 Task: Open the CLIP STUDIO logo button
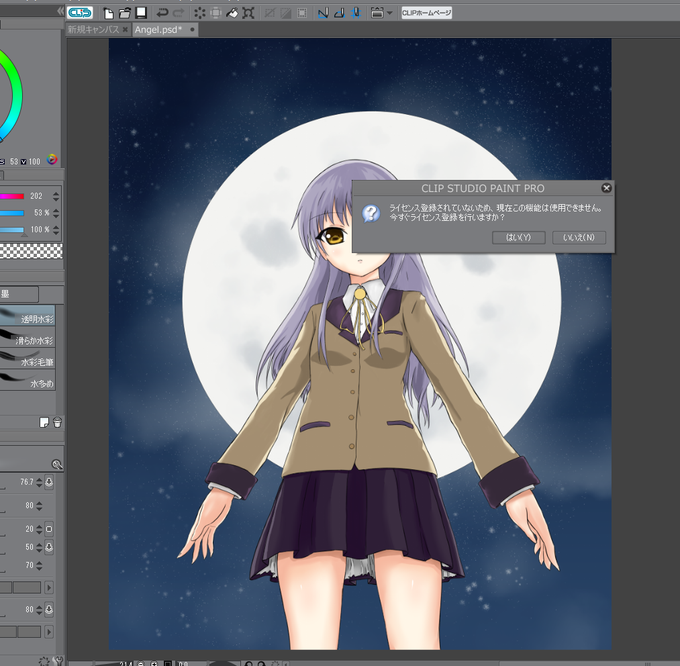80,13
